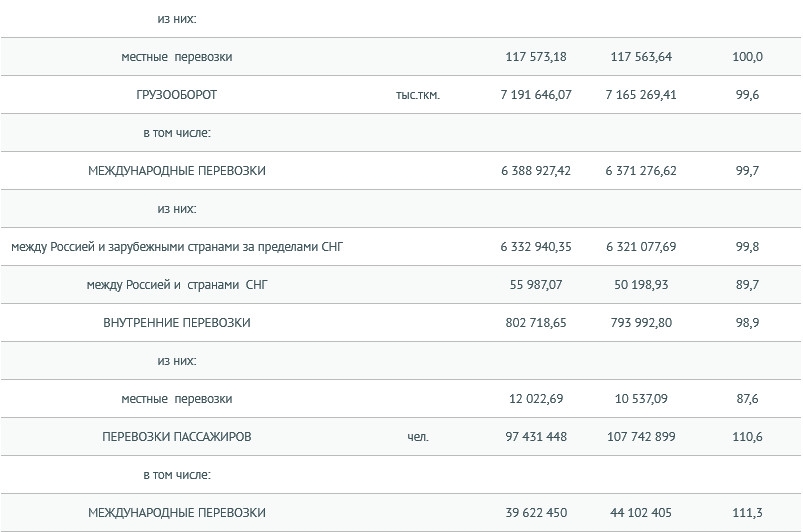Screen dimensions: 803x532
Task: Click the value 50 198,93
Action: click(x=641, y=285)
